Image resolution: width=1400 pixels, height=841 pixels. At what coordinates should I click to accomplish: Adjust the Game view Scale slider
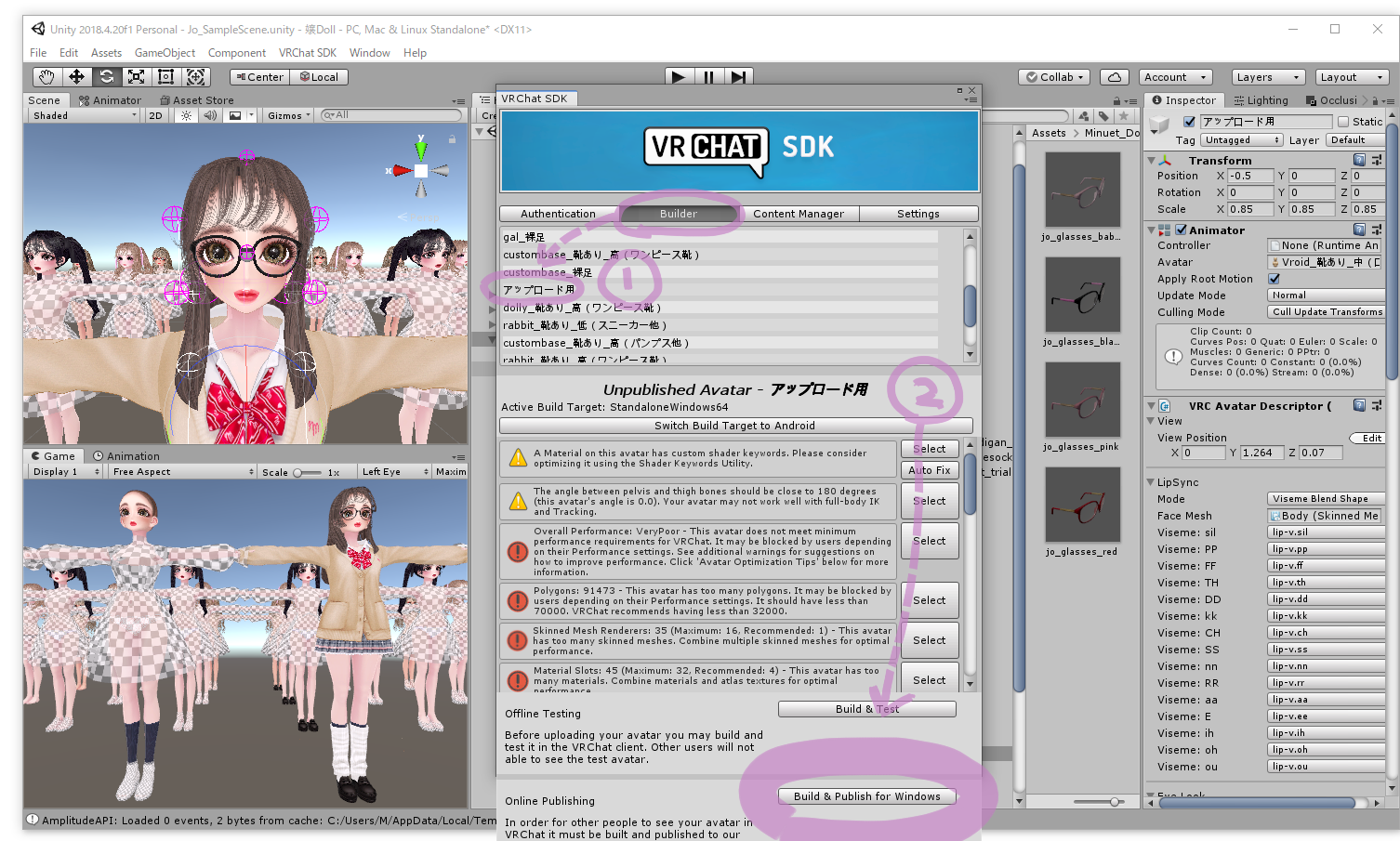pyautogui.click(x=307, y=472)
